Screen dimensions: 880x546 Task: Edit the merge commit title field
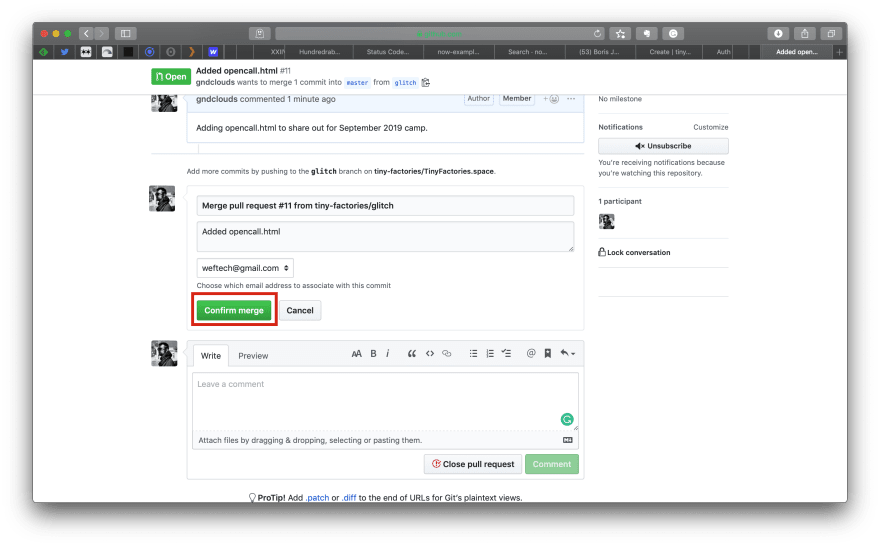point(385,205)
